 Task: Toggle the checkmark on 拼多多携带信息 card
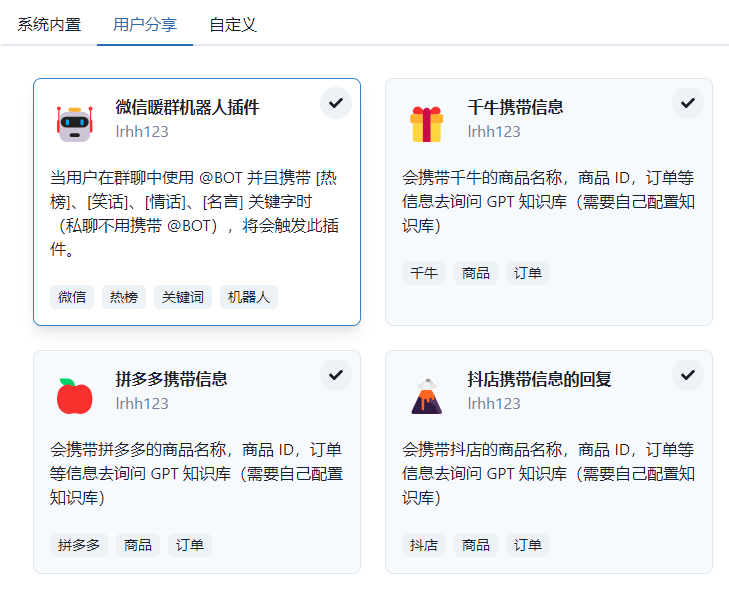[336, 375]
